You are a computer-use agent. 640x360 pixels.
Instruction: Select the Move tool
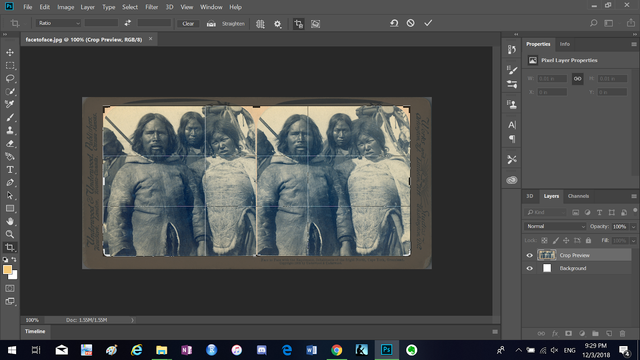tap(10, 52)
